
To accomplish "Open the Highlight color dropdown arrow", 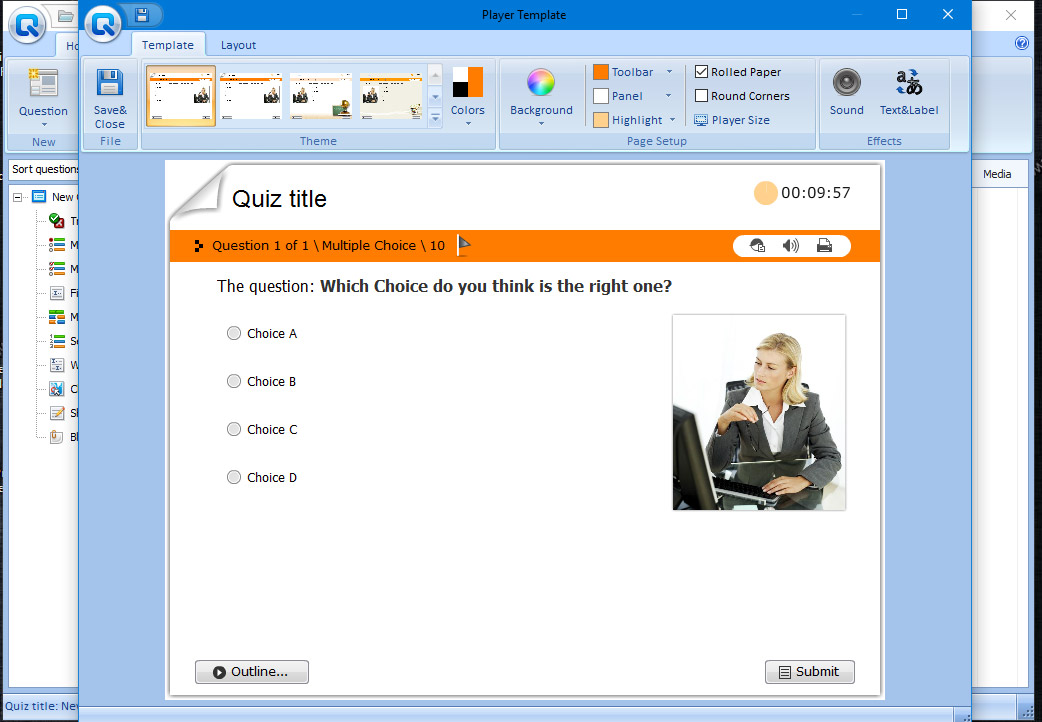I will click(x=672, y=120).
